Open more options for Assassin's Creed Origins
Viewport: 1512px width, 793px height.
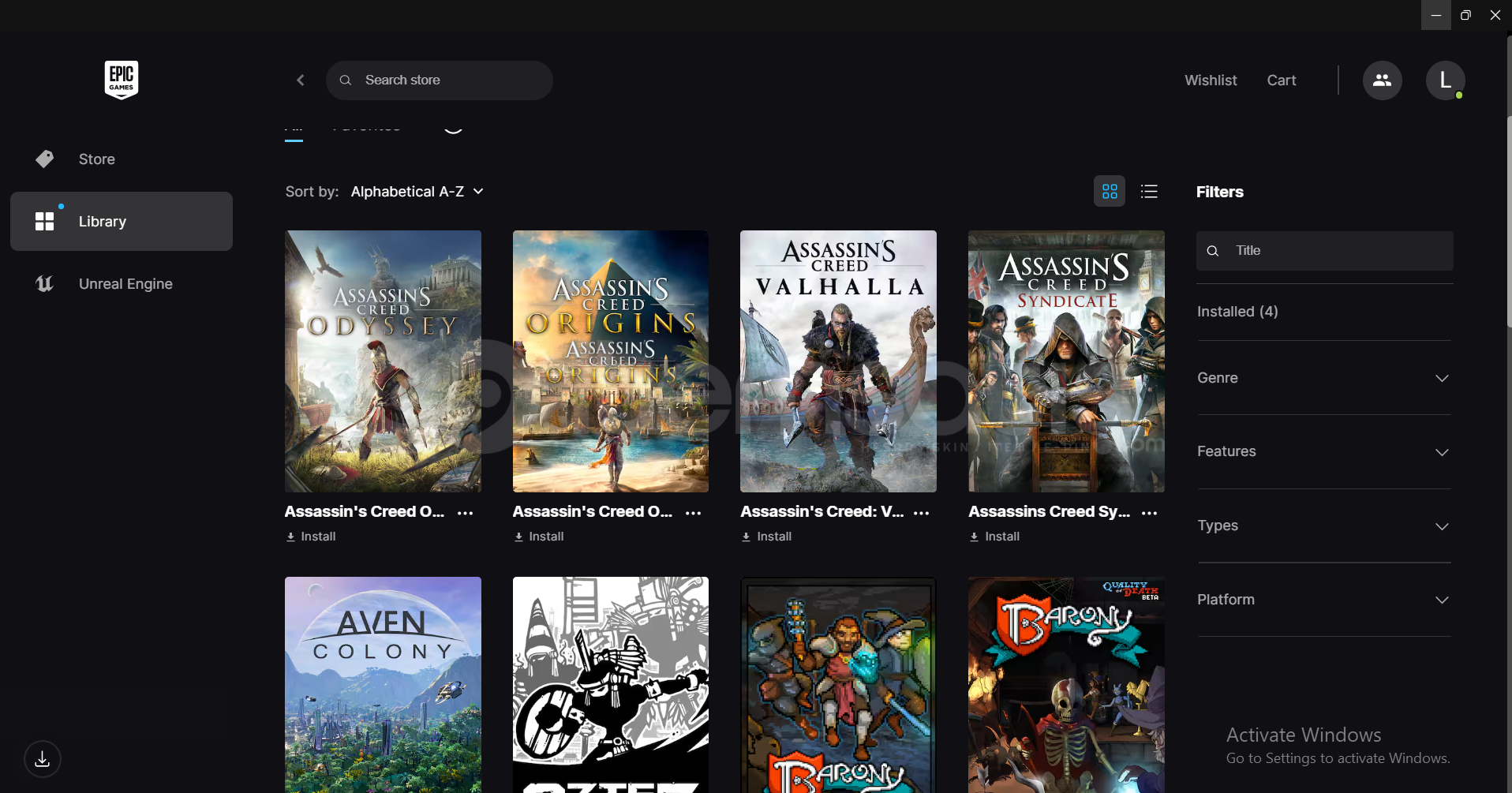tap(694, 513)
